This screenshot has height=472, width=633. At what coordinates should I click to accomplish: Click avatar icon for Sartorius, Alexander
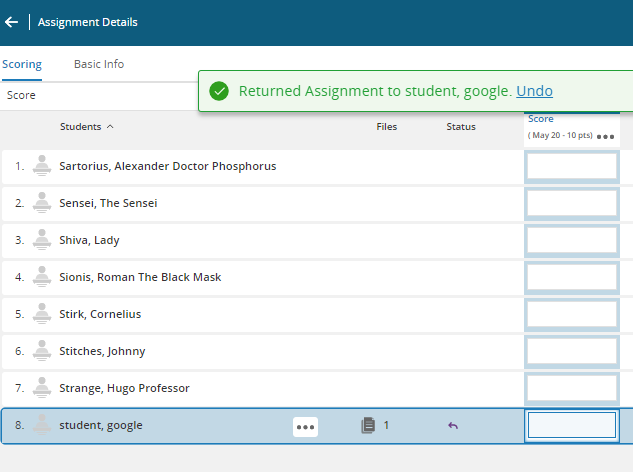click(x=42, y=166)
